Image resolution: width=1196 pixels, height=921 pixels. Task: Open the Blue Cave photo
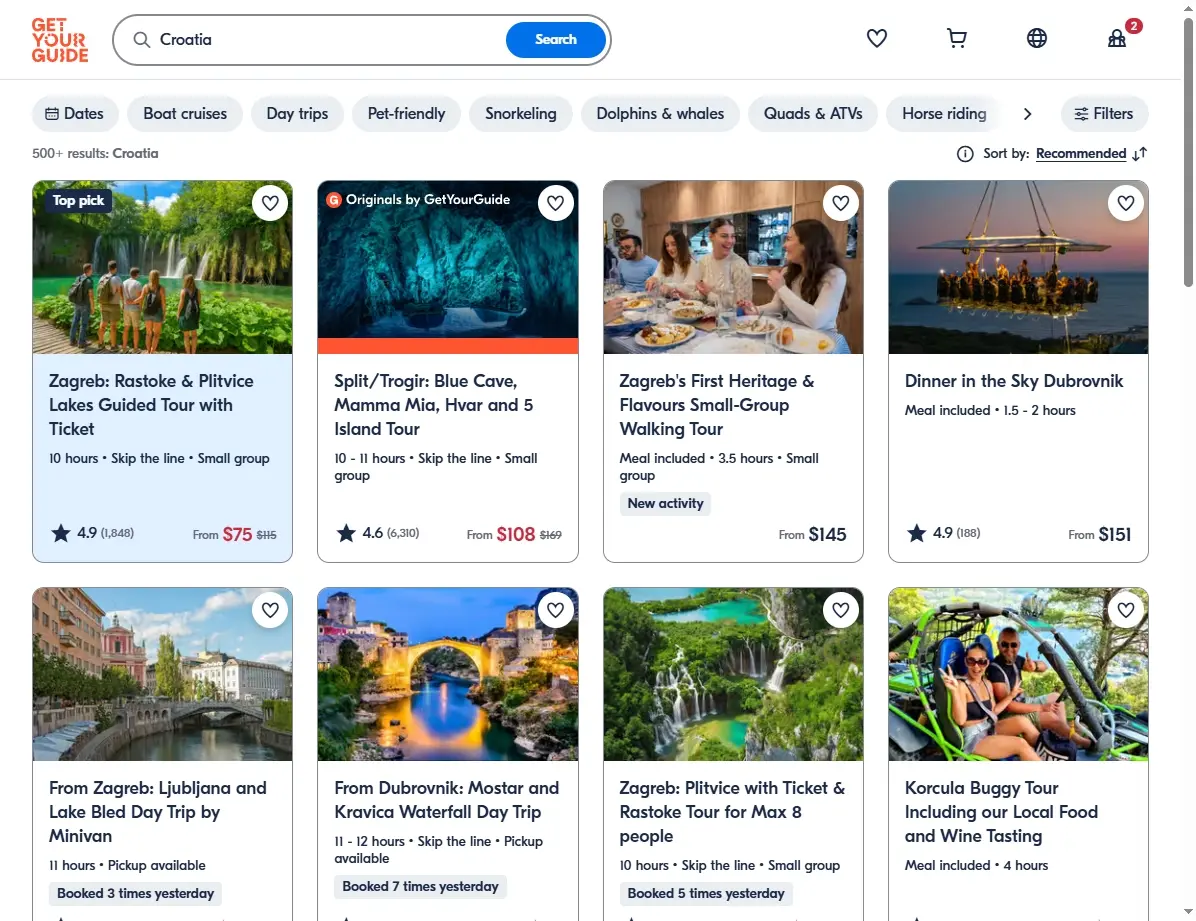[448, 267]
